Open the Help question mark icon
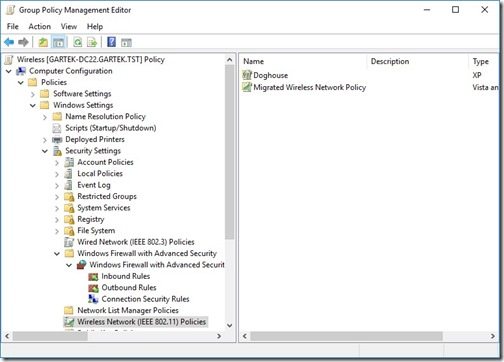504x362 pixels. tap(111, 42)
